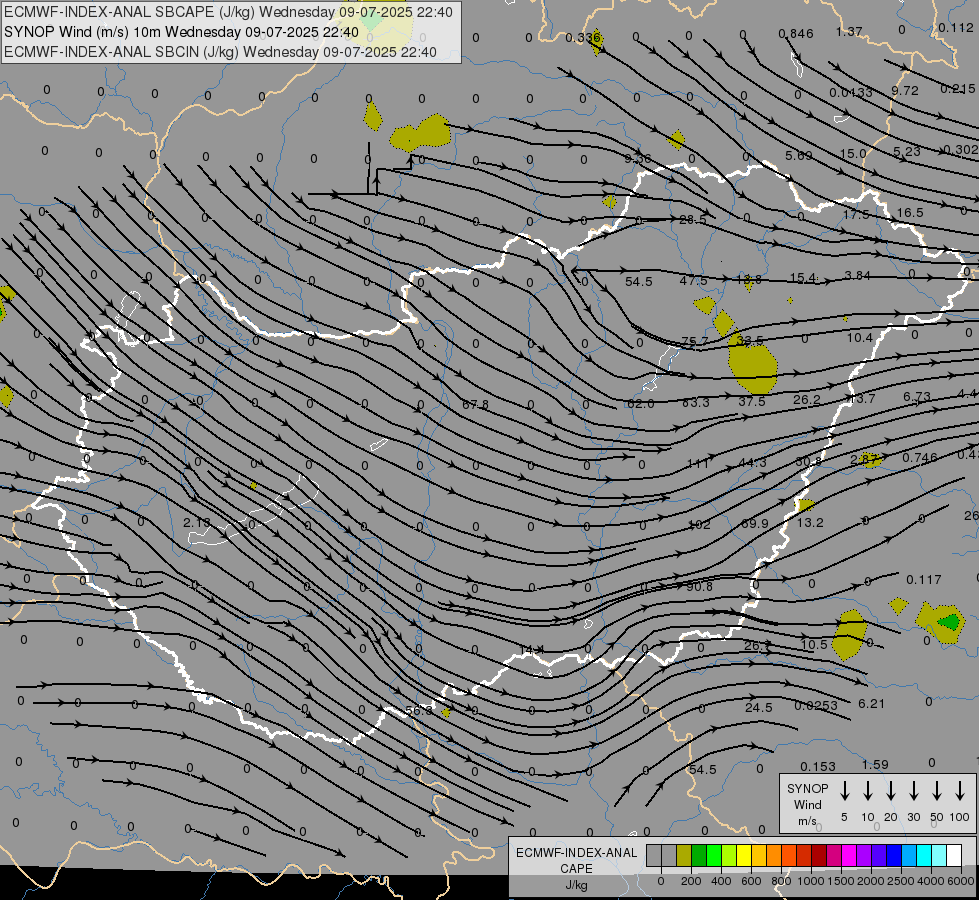Click the 28.5 value on the map
This screenshot has height=900, width=979.
coord(693,219)
